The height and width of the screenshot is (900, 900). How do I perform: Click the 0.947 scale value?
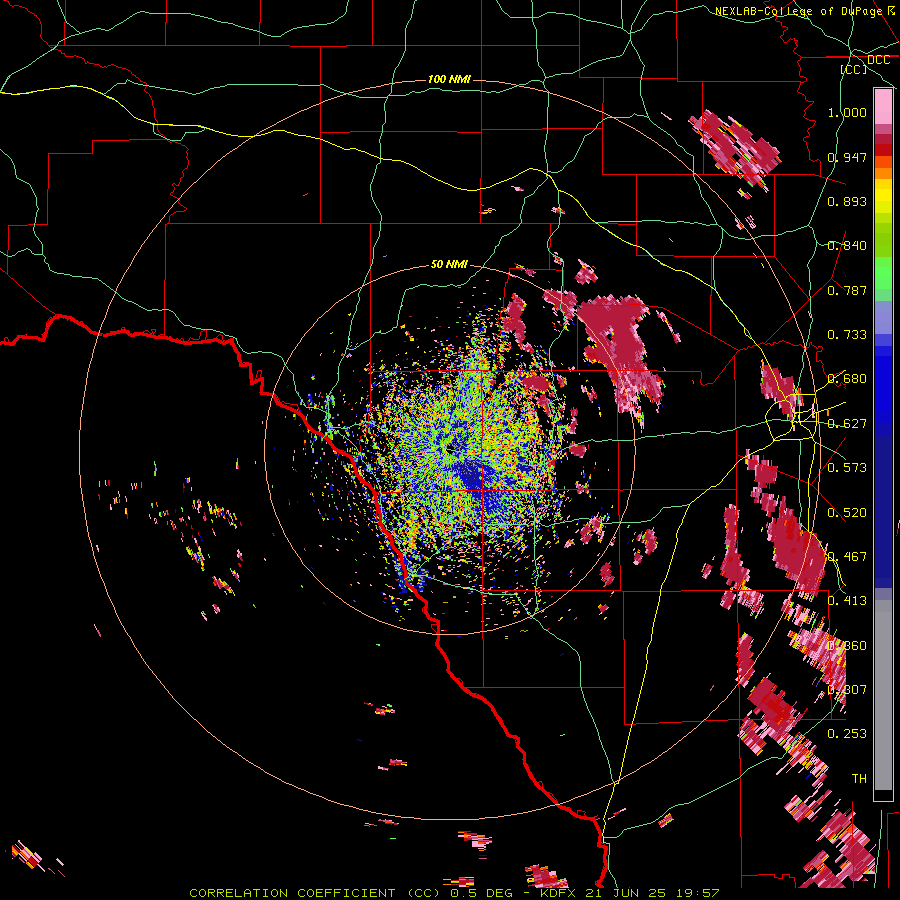click(847, 157)
